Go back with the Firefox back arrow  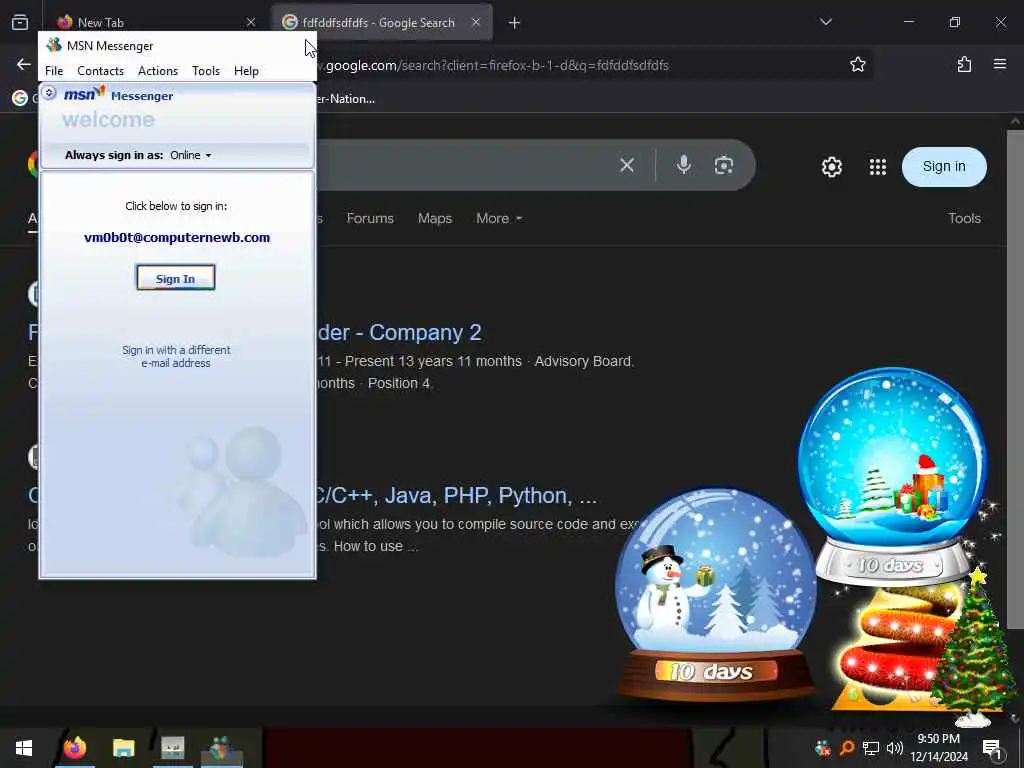(x=24, y=64)
